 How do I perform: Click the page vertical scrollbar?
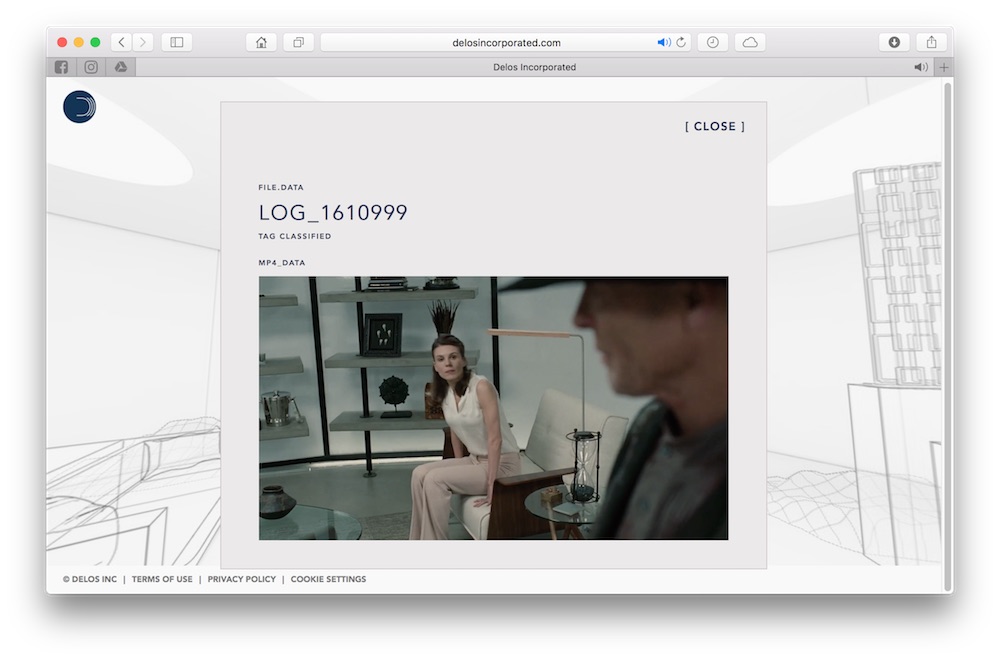(x=948, y=335)
